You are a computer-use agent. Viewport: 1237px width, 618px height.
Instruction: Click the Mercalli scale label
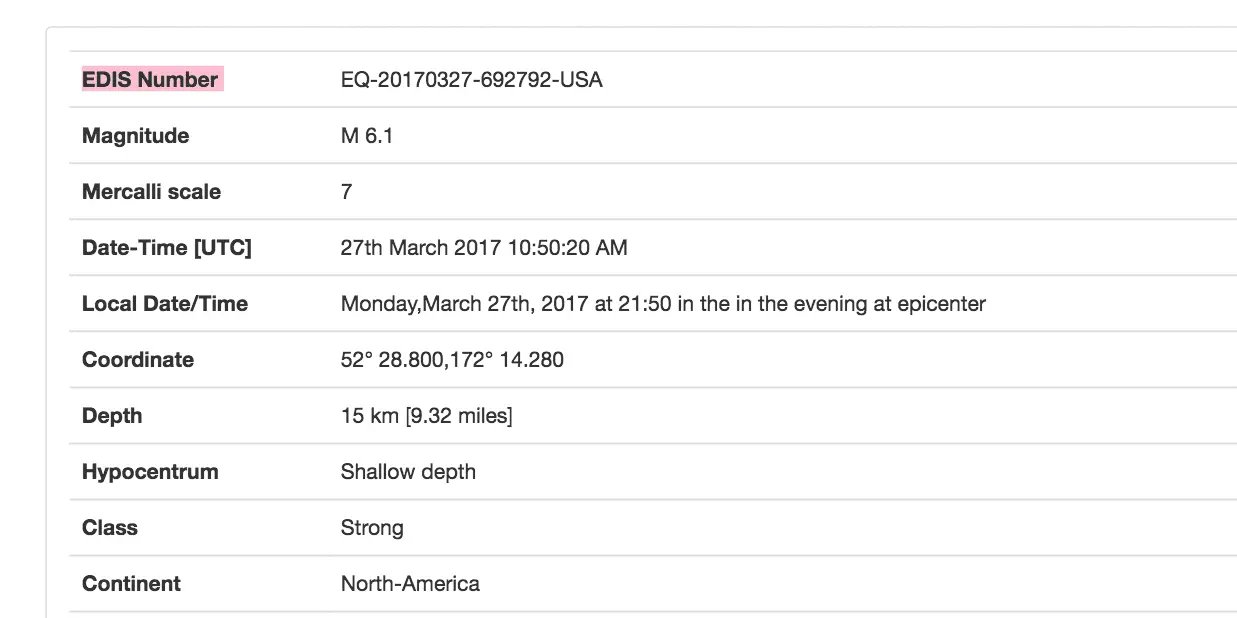151,192
